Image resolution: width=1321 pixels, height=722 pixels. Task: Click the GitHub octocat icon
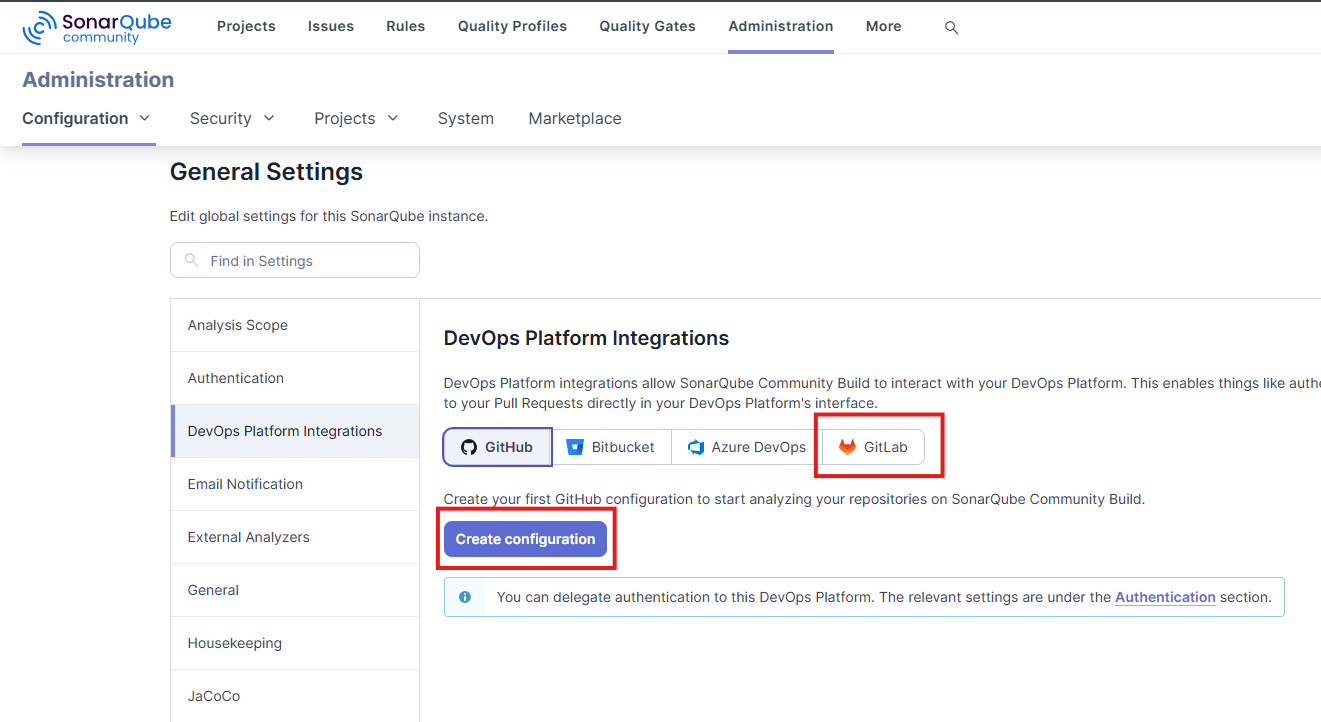pos(468,447)
